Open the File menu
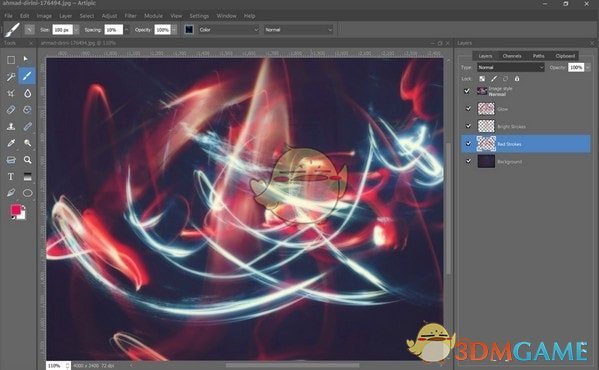Image resolution: width=599 pixels, height=370 pixels. pos(8,16)
